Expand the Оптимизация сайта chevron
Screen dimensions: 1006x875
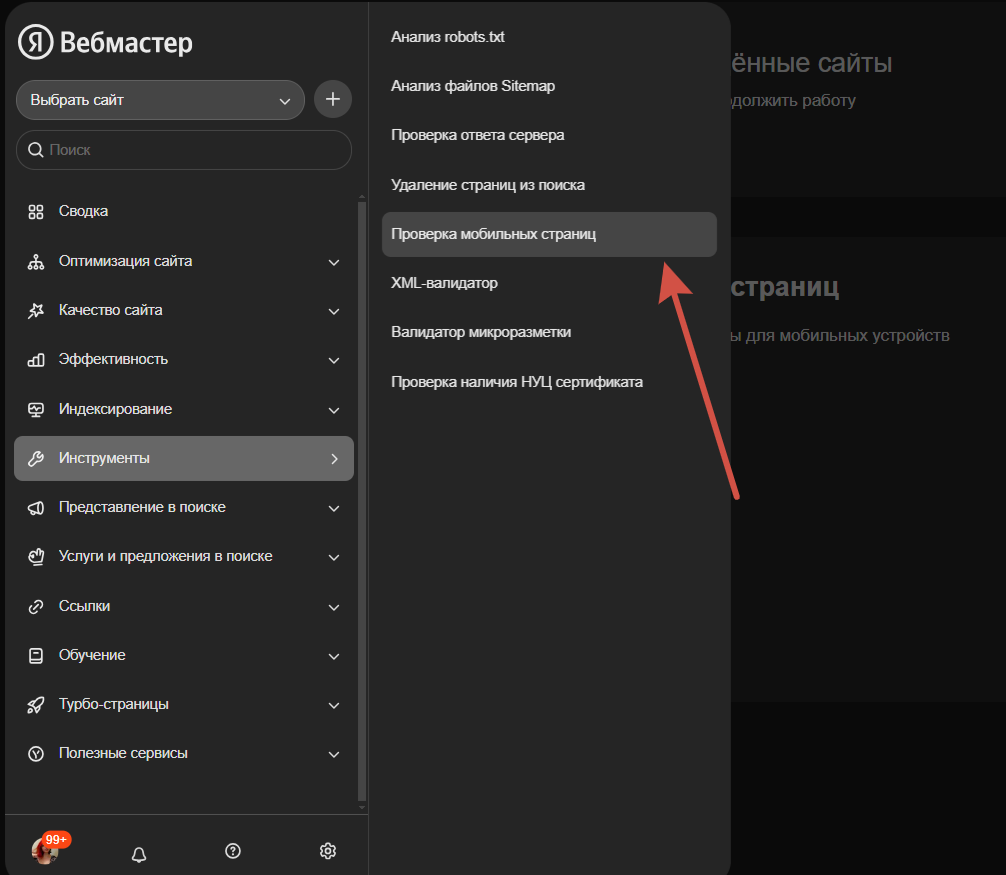pos(334,262)
